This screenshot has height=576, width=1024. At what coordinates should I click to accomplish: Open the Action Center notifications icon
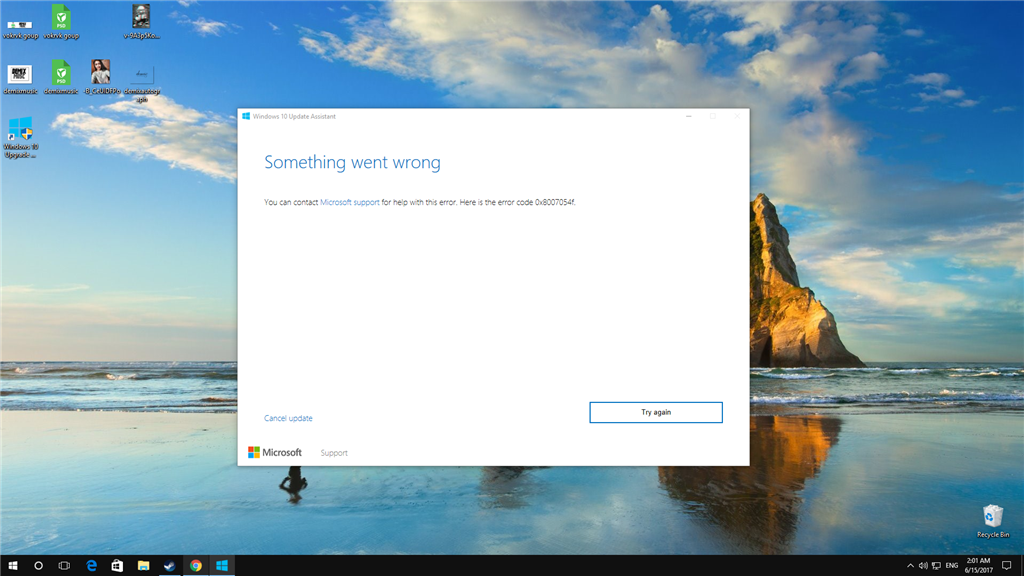coord(1007,566)
